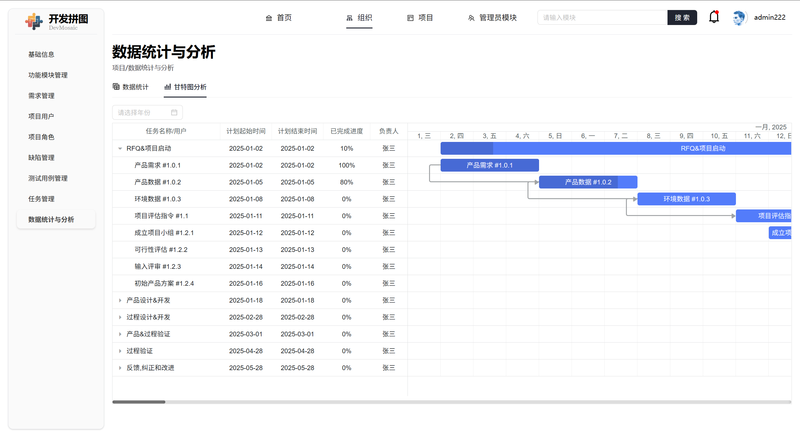Image resolution: width=800 pixels, height=437 pixels.
Task: Click the 已完成进度 column header
Action: pyautogui.click(x=346, y=131)
